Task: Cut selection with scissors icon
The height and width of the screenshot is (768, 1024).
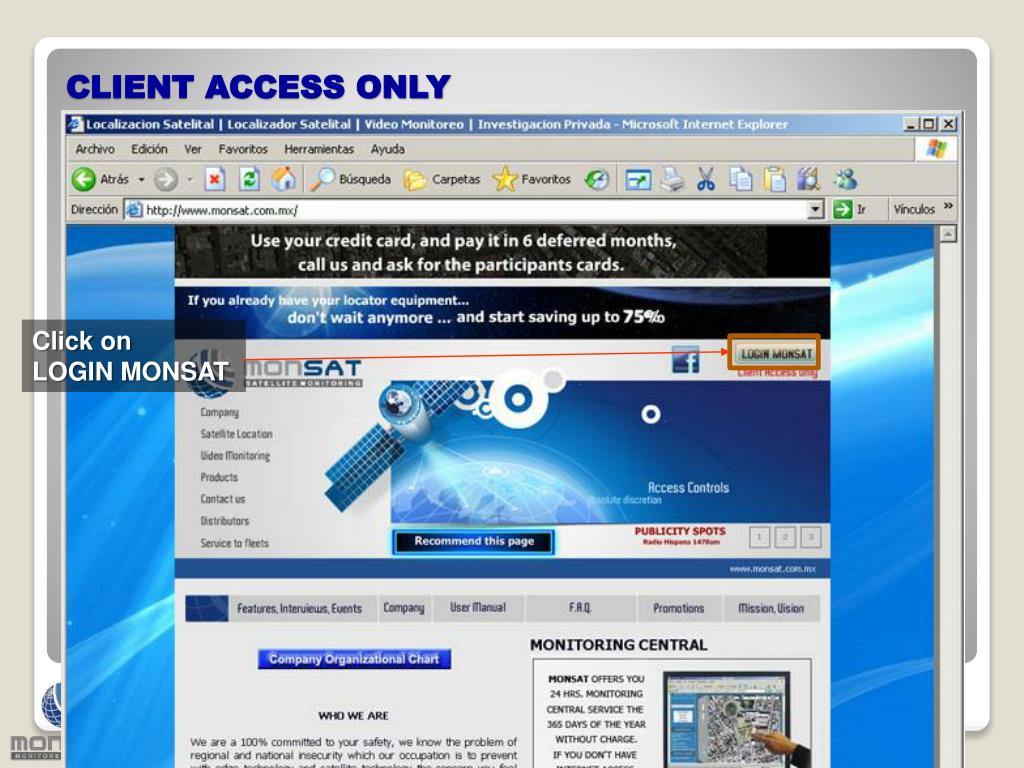Action: click(x=706, y=179)
